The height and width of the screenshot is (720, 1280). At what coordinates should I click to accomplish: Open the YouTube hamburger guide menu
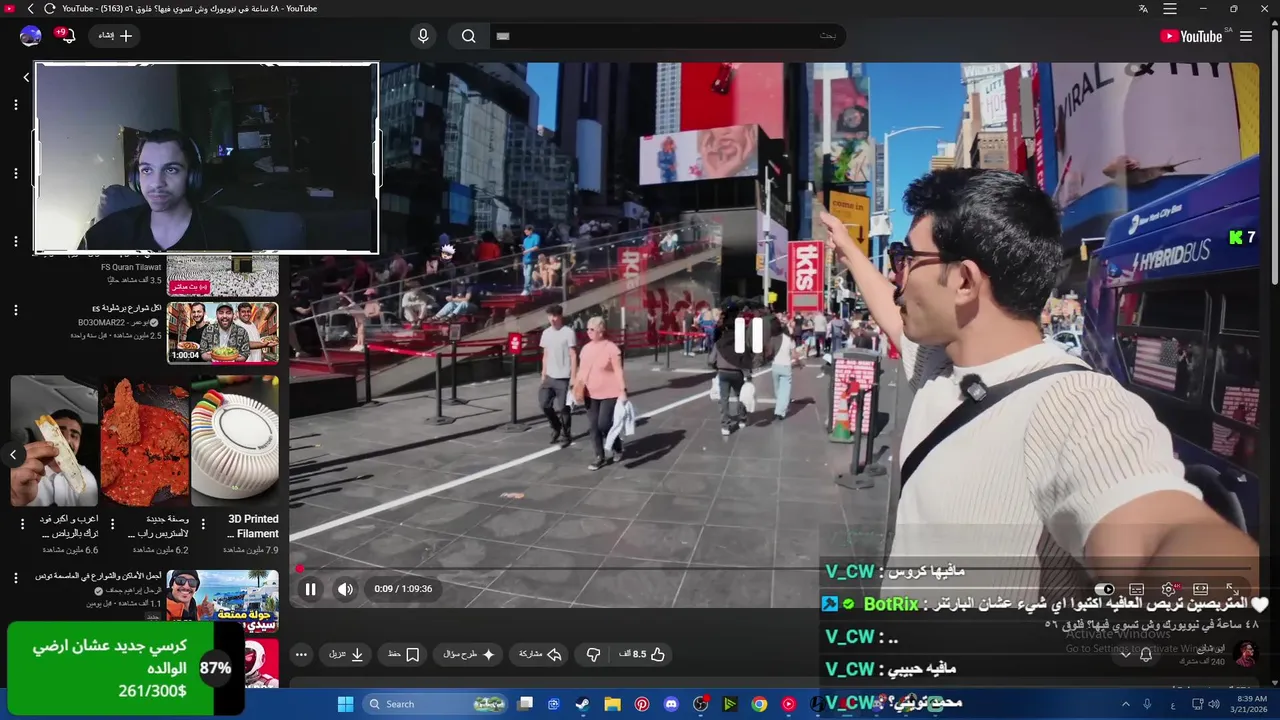1246,36
